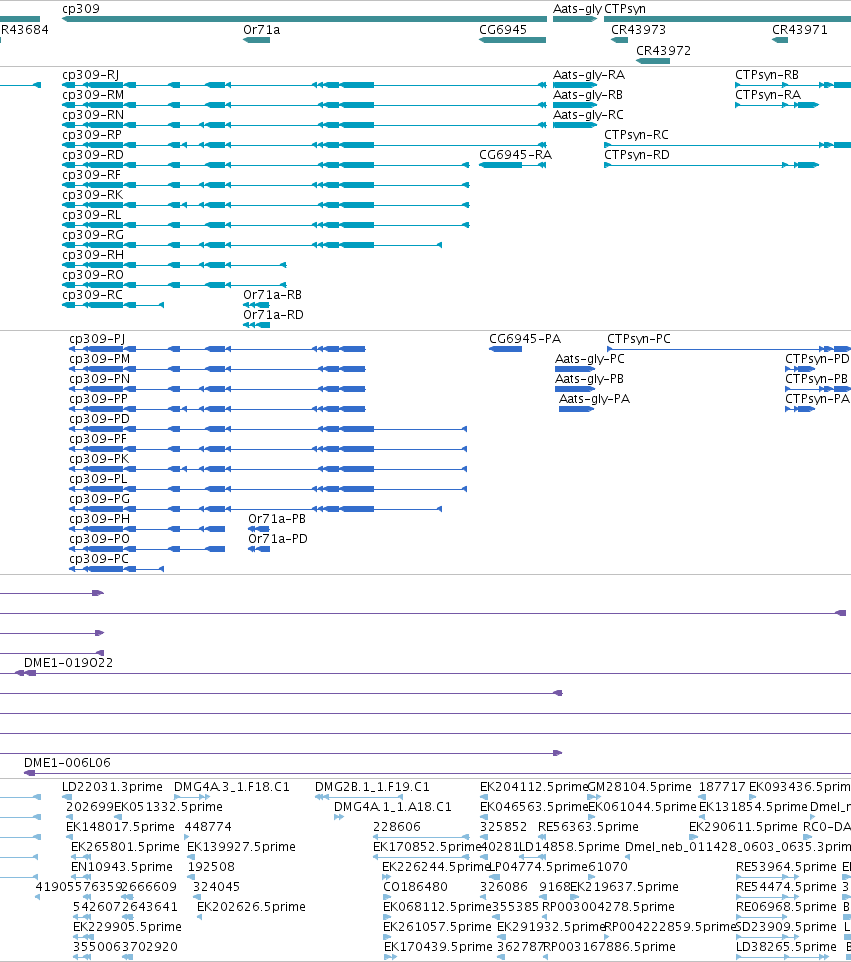
Task: Click the DME1-019022 clone feature
Action: click(433, 673)
